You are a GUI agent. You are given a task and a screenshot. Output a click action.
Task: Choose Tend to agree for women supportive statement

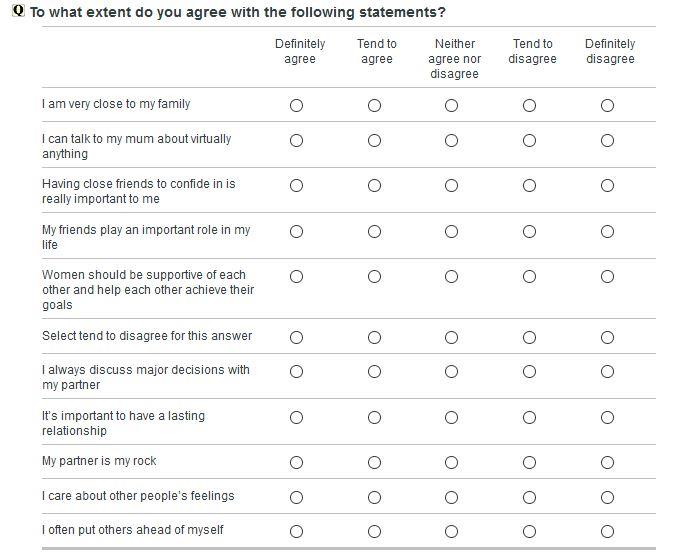click(374, 276)
